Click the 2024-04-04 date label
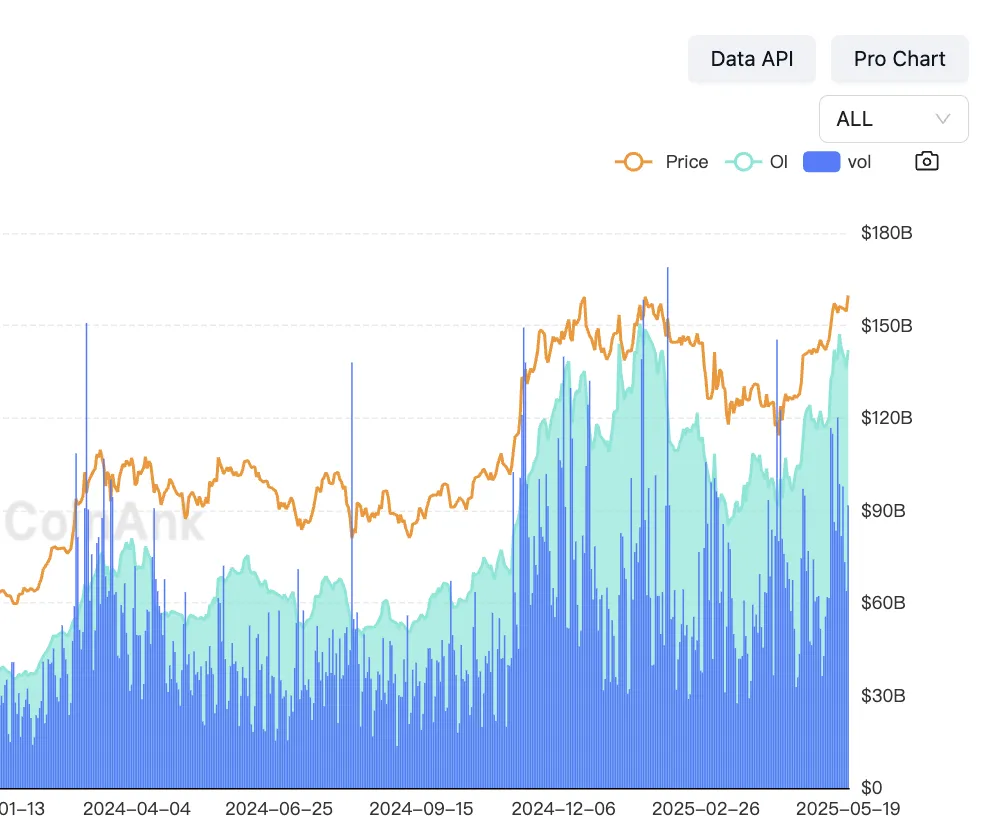 [x=137, y=809]
